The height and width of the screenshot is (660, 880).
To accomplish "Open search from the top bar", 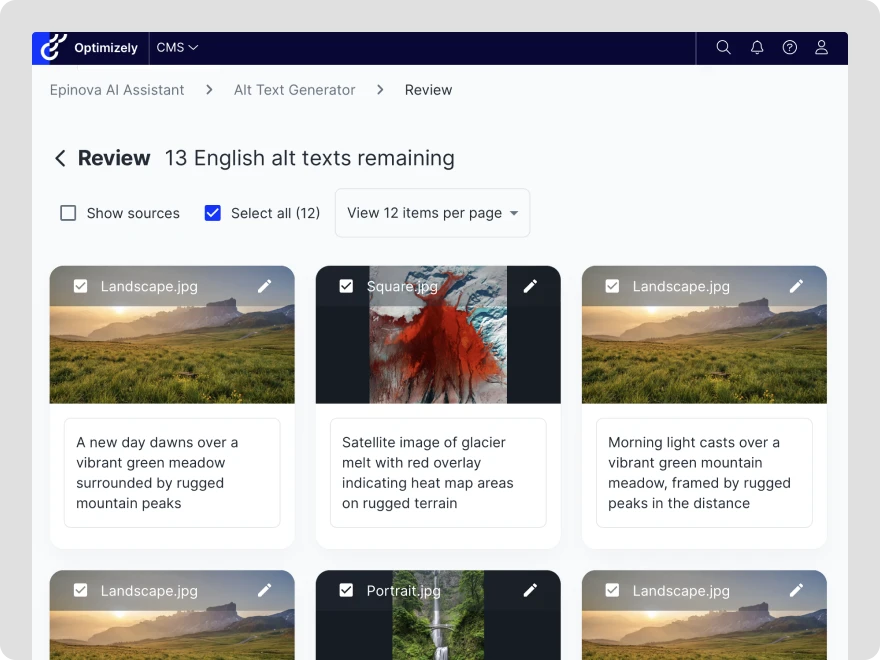I will 724,48.
